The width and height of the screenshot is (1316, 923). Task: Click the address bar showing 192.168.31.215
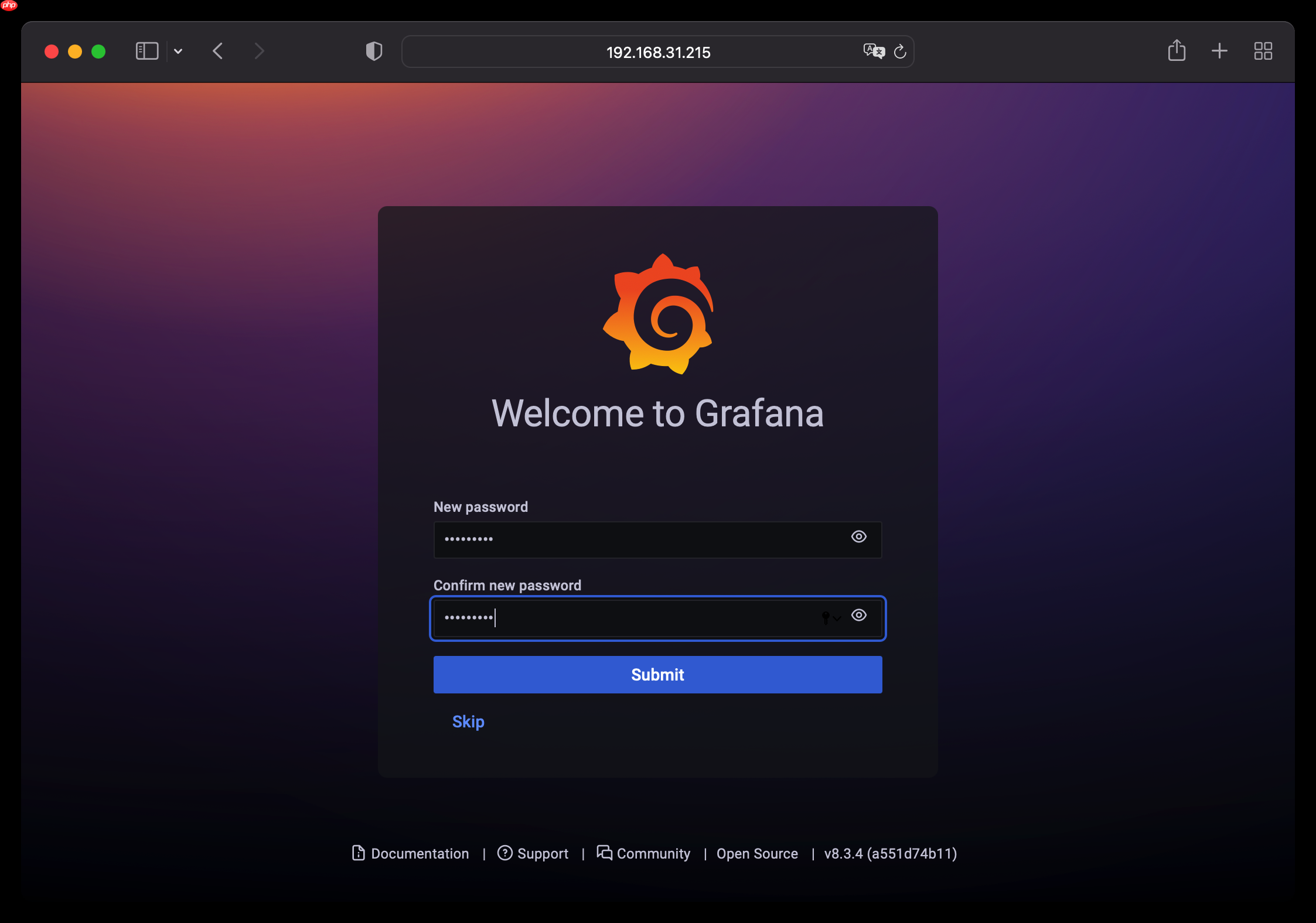point(657,52)
